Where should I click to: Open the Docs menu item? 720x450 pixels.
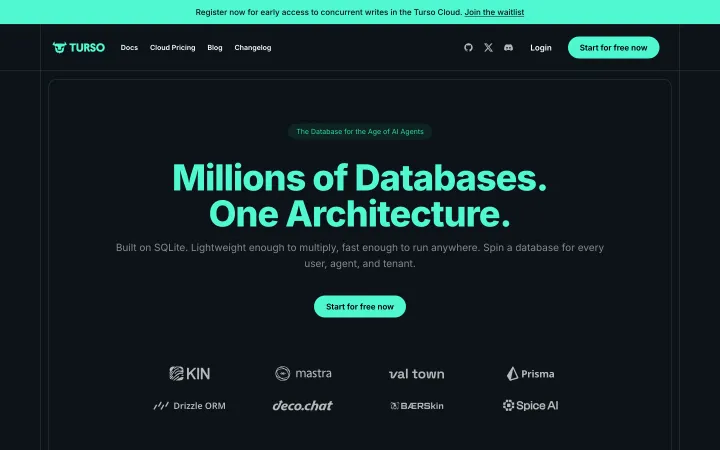click(129, 47)
